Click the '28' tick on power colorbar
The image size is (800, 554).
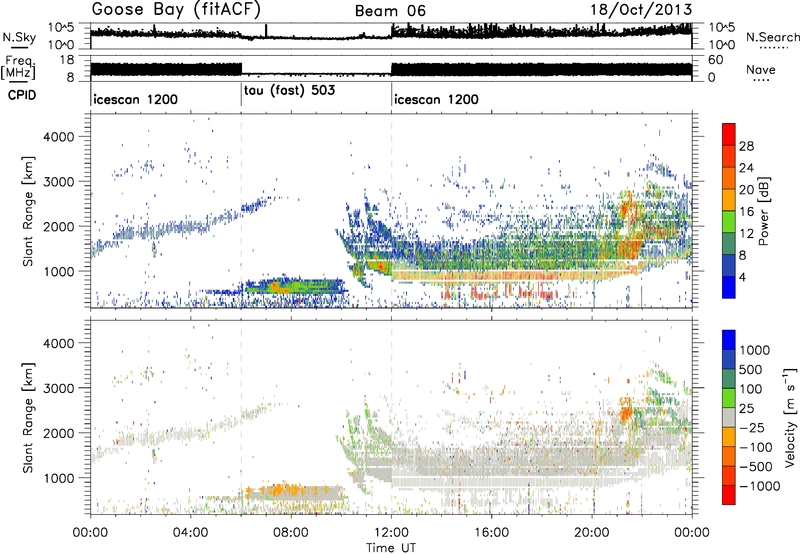click(x=746, y=146)
